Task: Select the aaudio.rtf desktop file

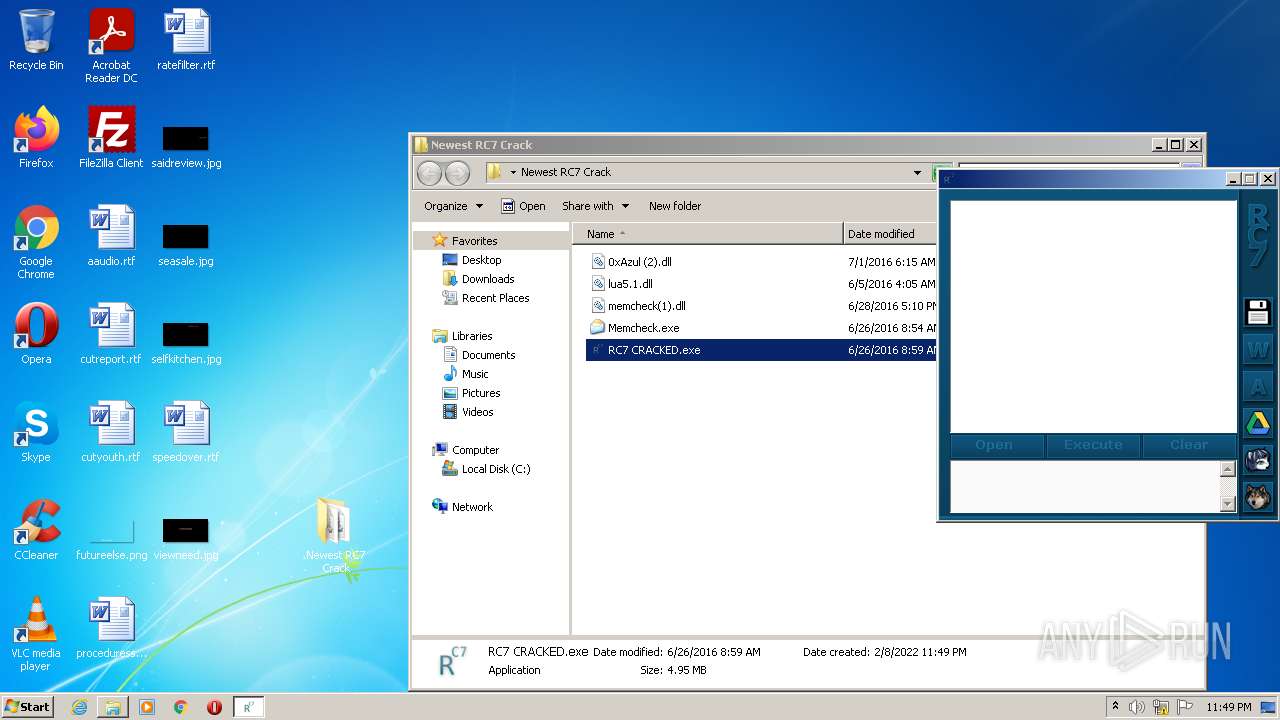Action: (111, 236)
